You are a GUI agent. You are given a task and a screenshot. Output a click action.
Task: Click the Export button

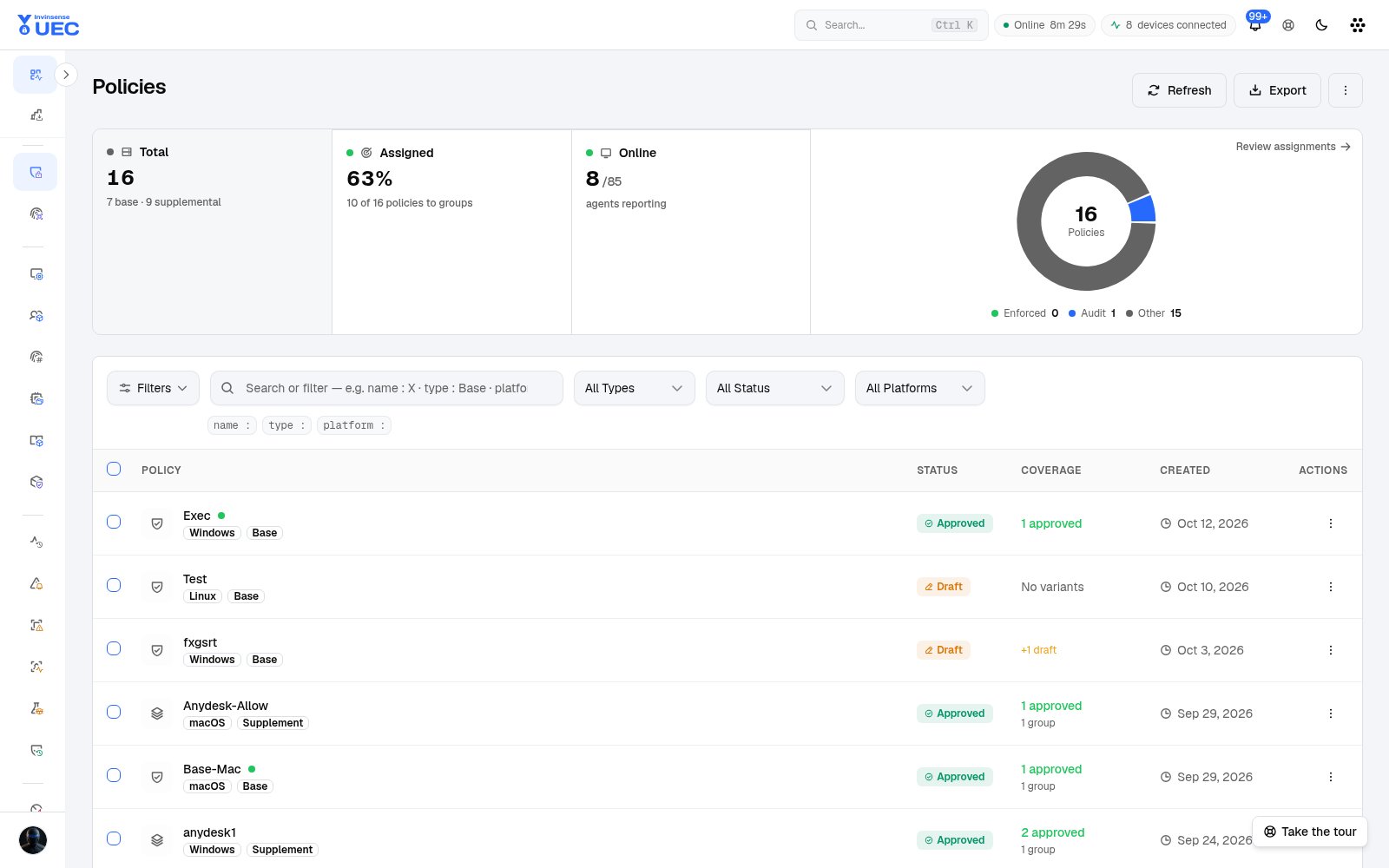(x=1277, y=90)
